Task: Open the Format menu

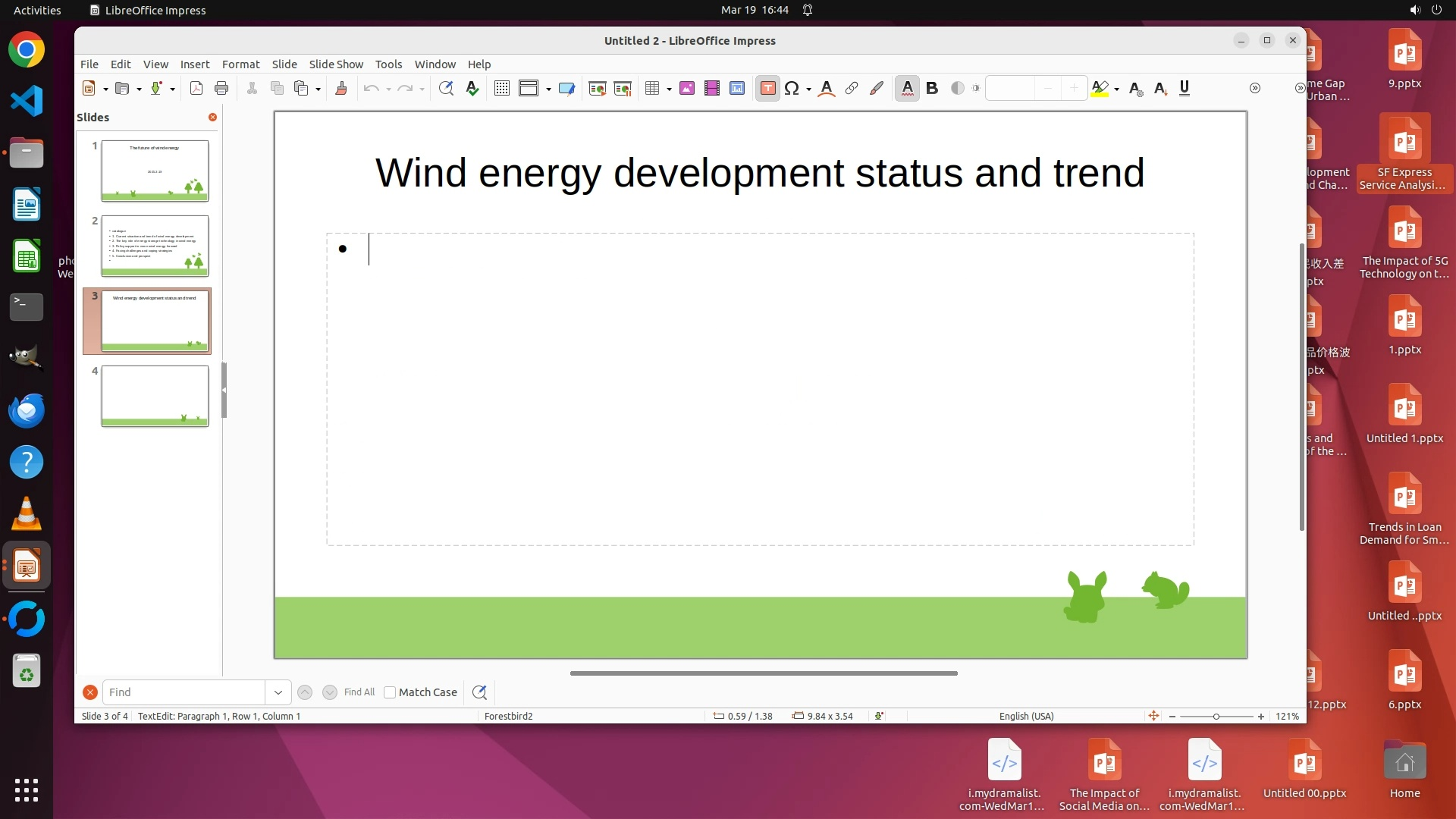Action: point(240,64)
